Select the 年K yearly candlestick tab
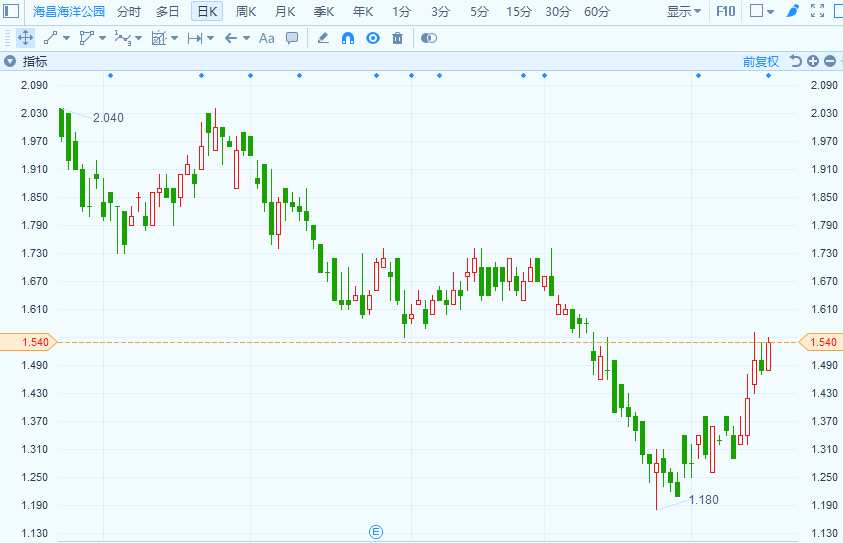843x543 pixels. [x=363, y=11]
